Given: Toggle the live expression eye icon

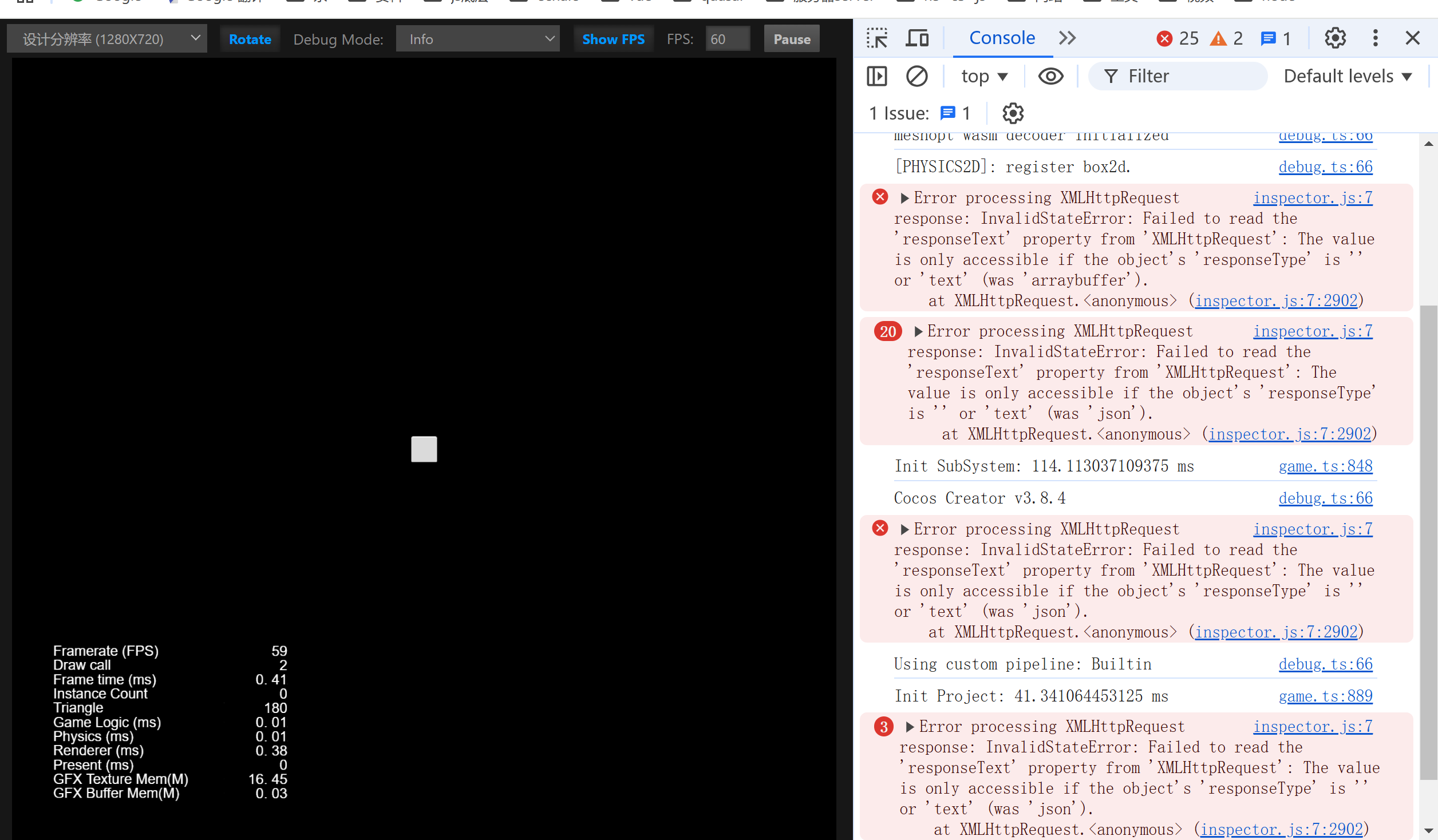Looking at the screenshot, I should [1050, 76].
